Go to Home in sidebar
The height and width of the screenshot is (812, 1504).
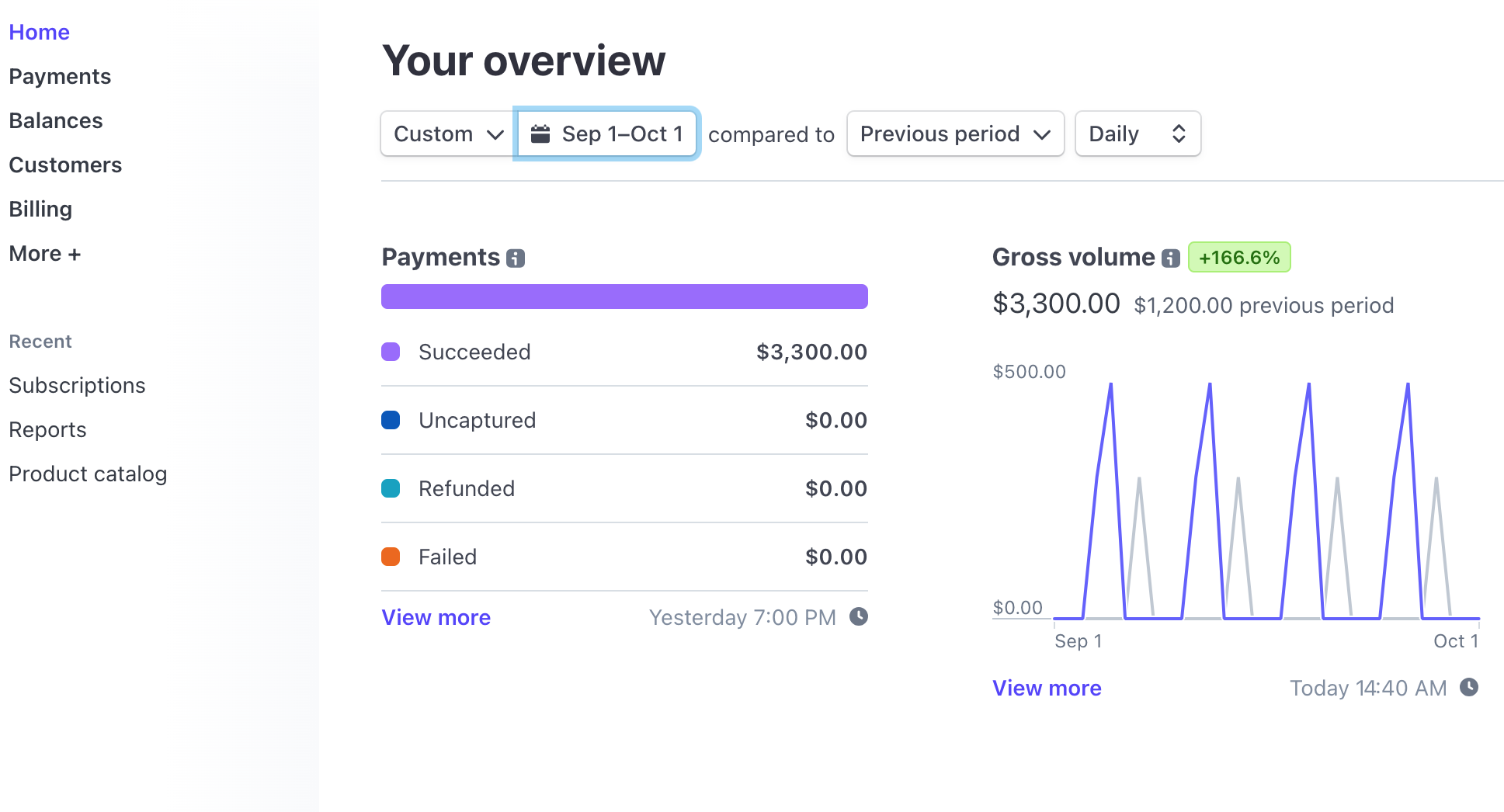pyautogui.click(x=40, y=33)
